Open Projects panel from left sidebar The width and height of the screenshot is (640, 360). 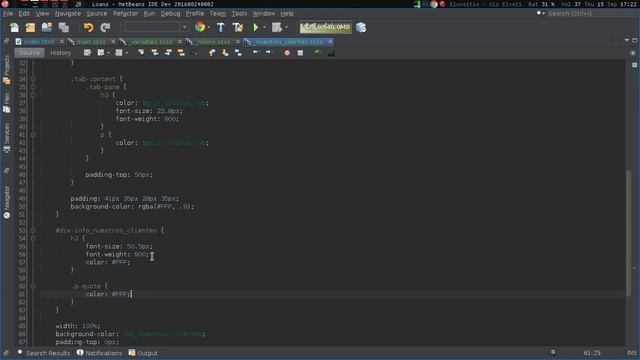[7, 70]
